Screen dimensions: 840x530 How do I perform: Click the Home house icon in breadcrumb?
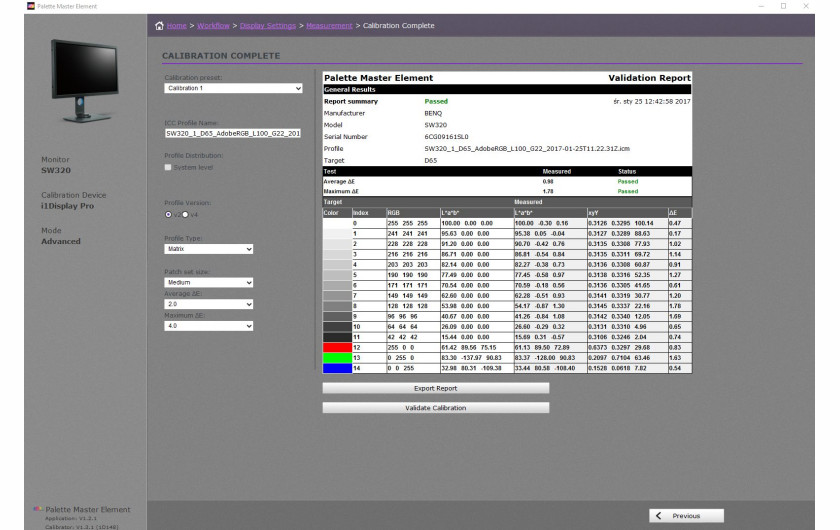tap(159, 25)
